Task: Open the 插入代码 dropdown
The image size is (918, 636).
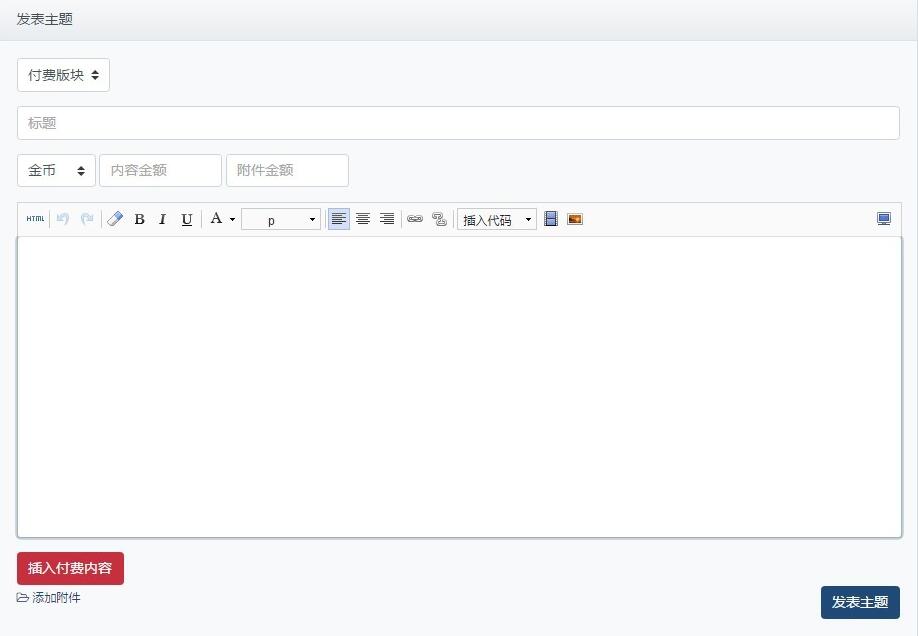Action: 497,220
